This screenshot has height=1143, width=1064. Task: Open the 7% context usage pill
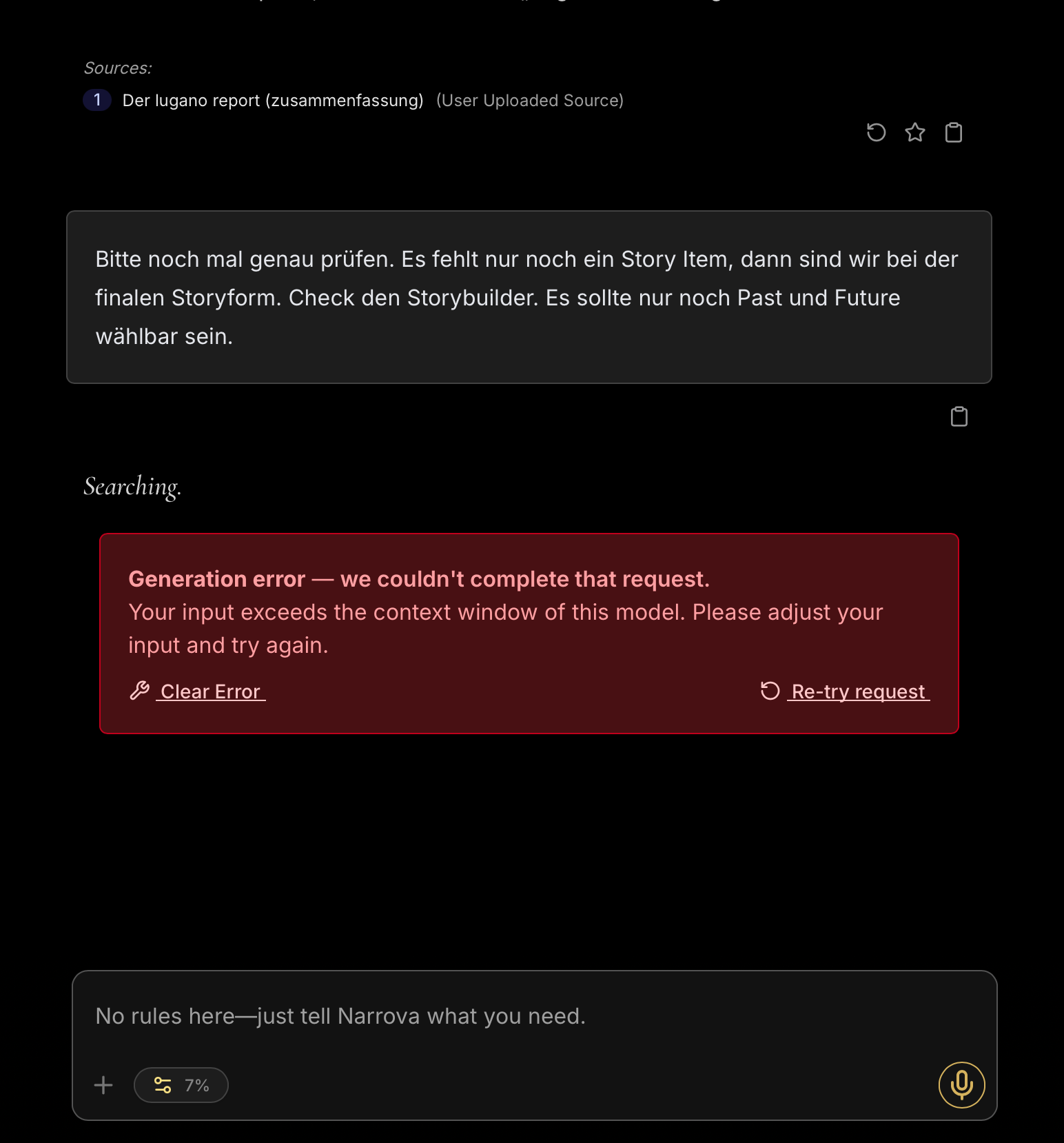pos(181,1085)
